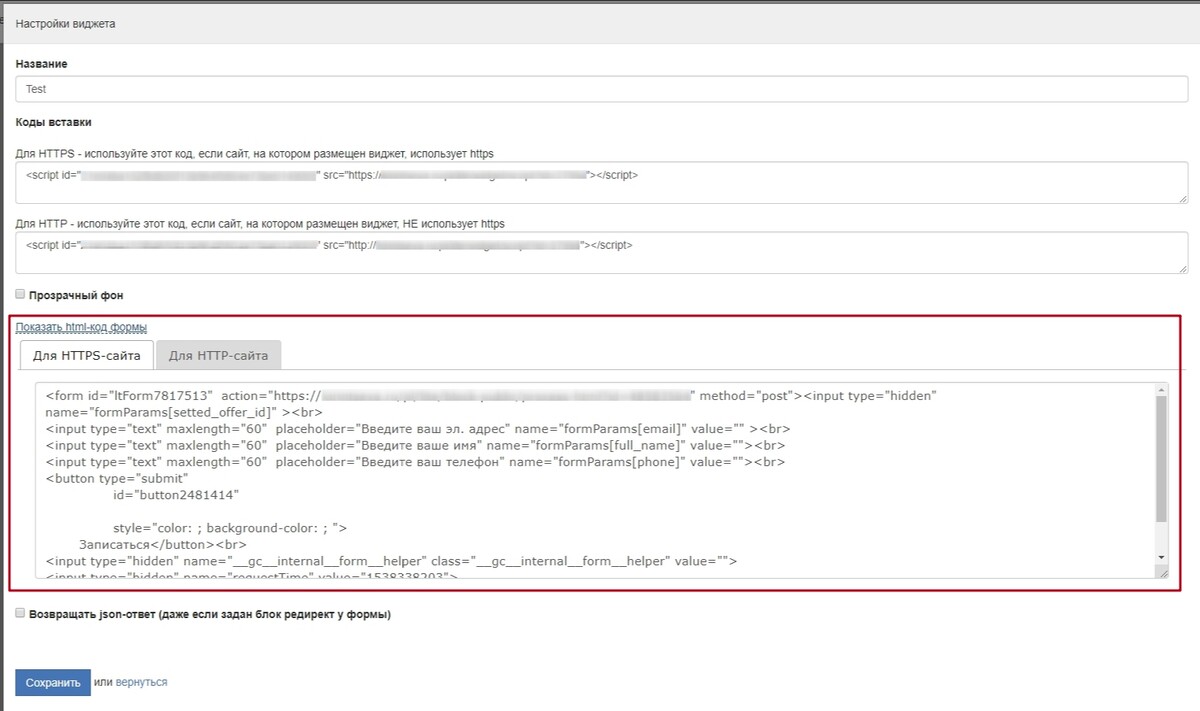
Task: Click the formParams[full_name] input code line
Action: [415, 445]
